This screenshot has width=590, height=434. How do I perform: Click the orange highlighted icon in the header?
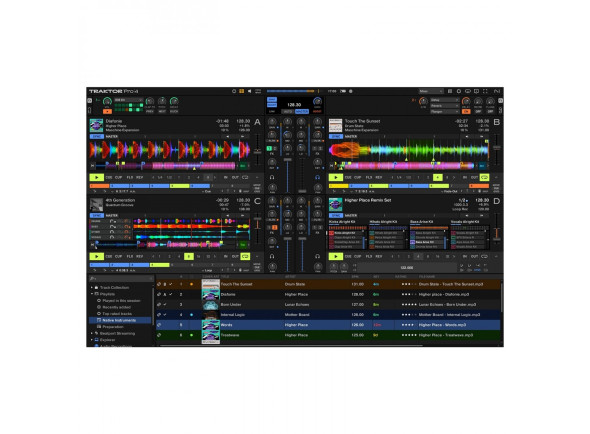coord(242,91)
